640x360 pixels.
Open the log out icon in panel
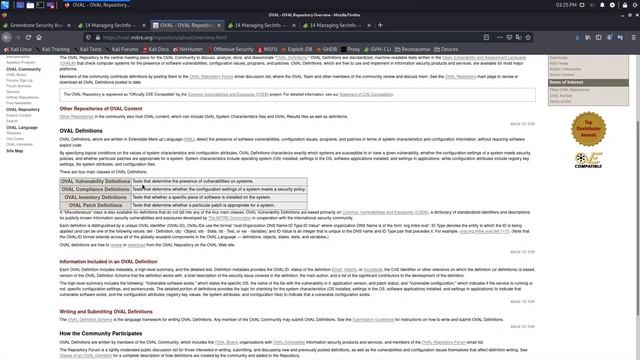[x=635, y=5]
